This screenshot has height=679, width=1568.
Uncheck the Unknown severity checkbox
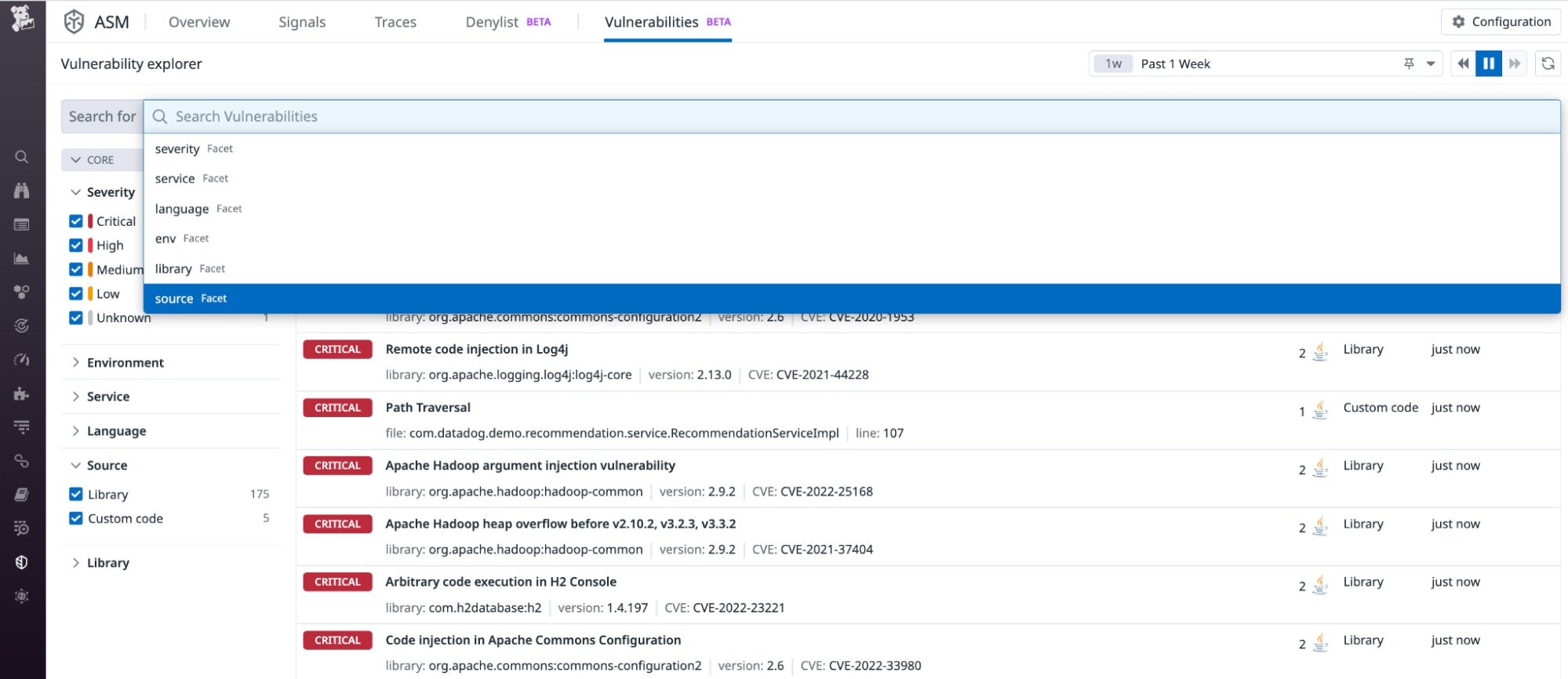[76, 318]
